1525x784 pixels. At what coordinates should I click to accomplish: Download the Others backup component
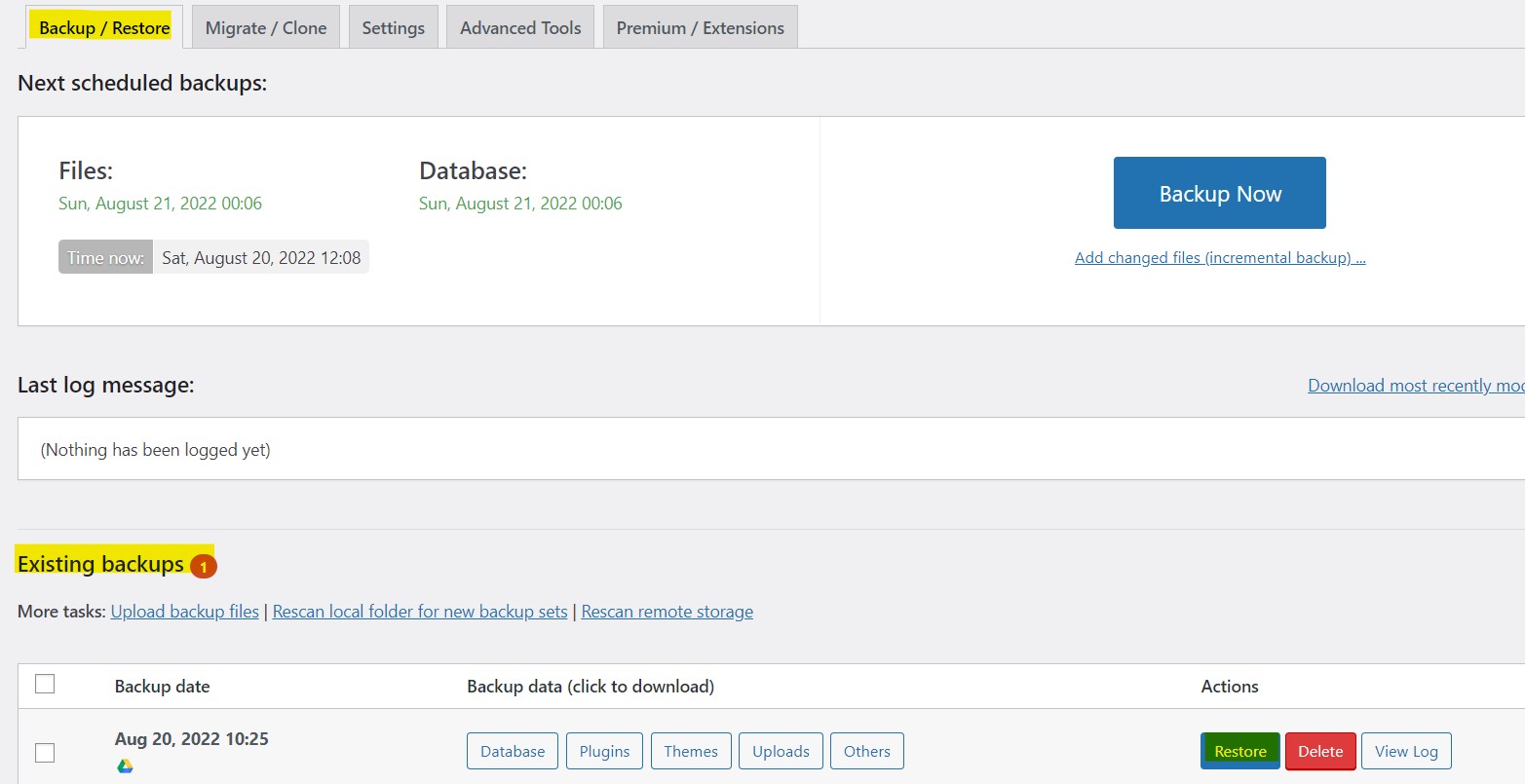[x=866, y=751]
